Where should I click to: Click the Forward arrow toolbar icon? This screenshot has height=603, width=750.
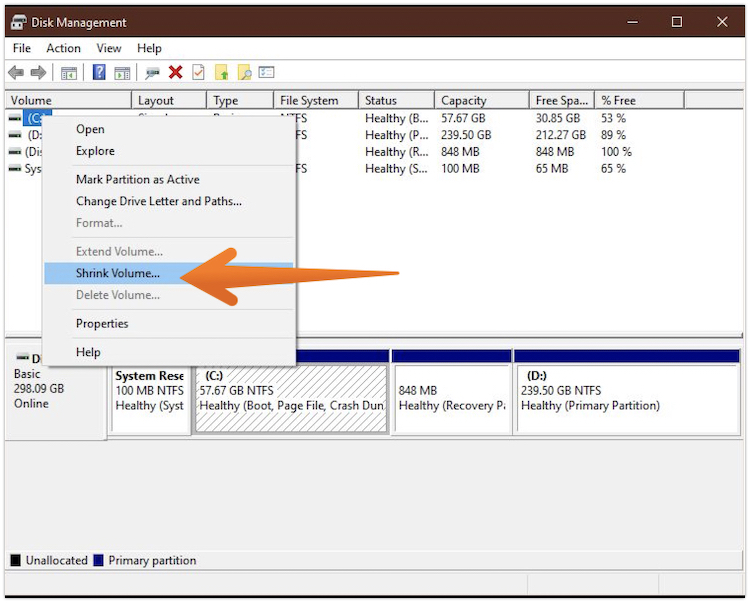tap(38, 73)
